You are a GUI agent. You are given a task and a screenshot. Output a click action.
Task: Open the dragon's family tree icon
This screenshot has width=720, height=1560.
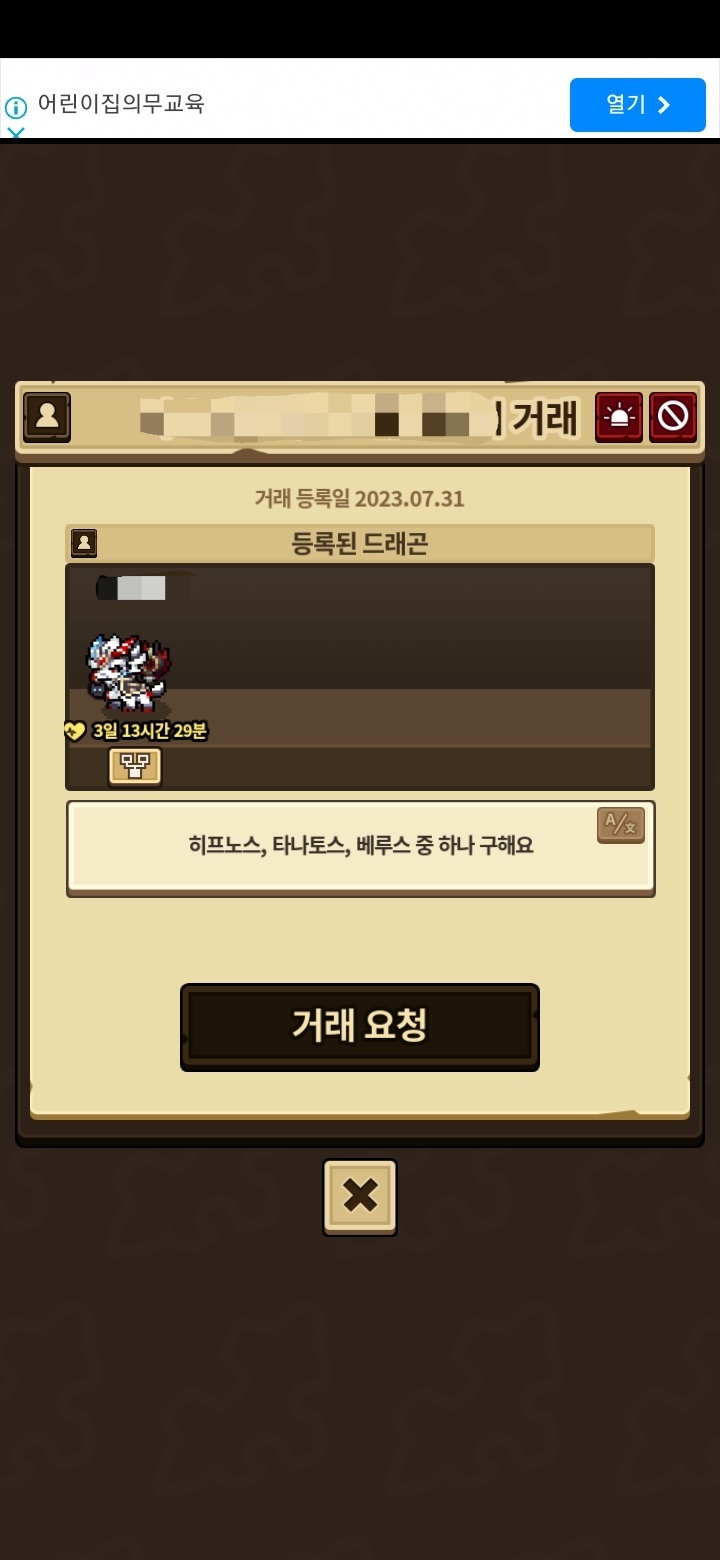coord(135,767)
